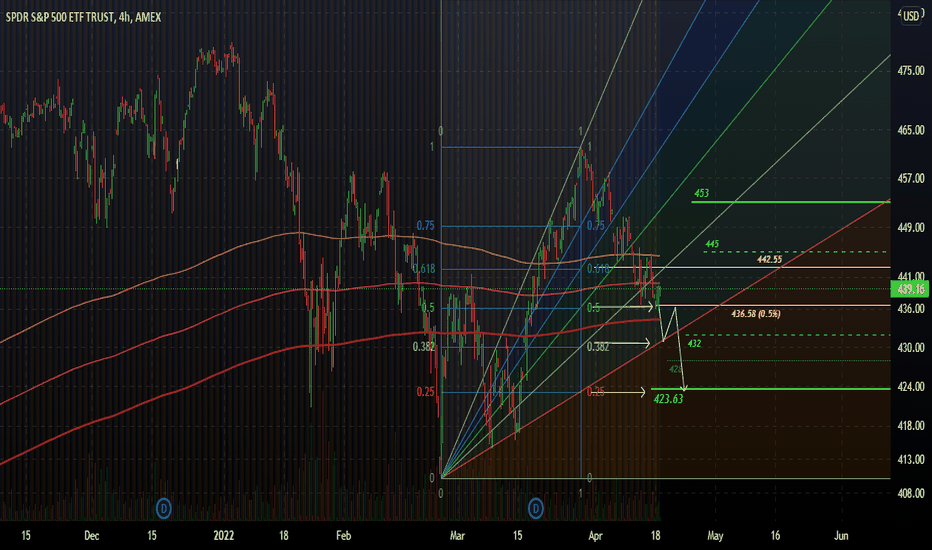Click the 2022 label on time axis

coord(223,536)
